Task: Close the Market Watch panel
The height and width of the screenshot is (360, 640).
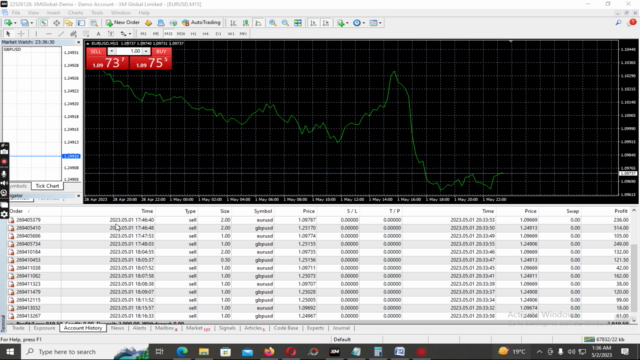Action: 78,42
